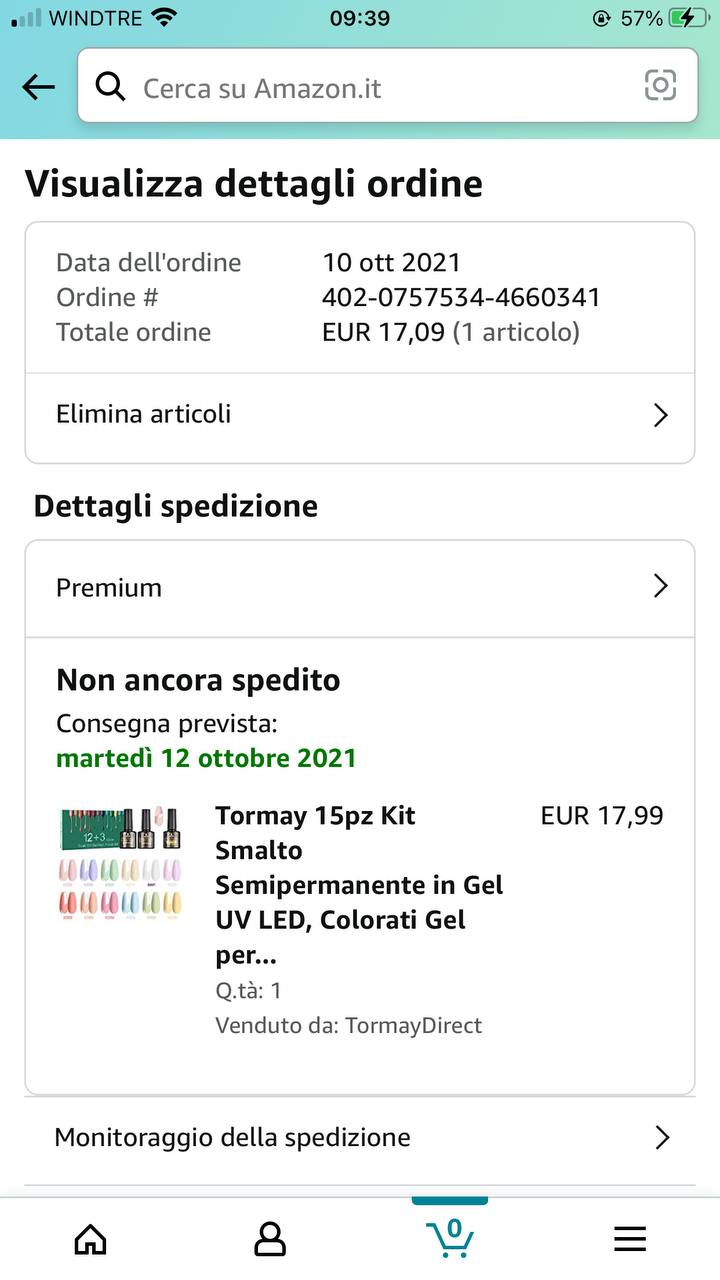Tap the delivery date martedì 12 ottobre 2021

click(x=206, y=757)
